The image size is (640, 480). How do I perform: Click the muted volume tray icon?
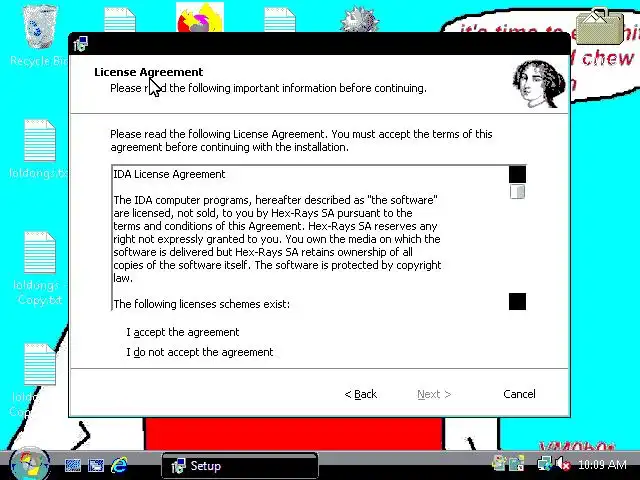coord(564,464)
